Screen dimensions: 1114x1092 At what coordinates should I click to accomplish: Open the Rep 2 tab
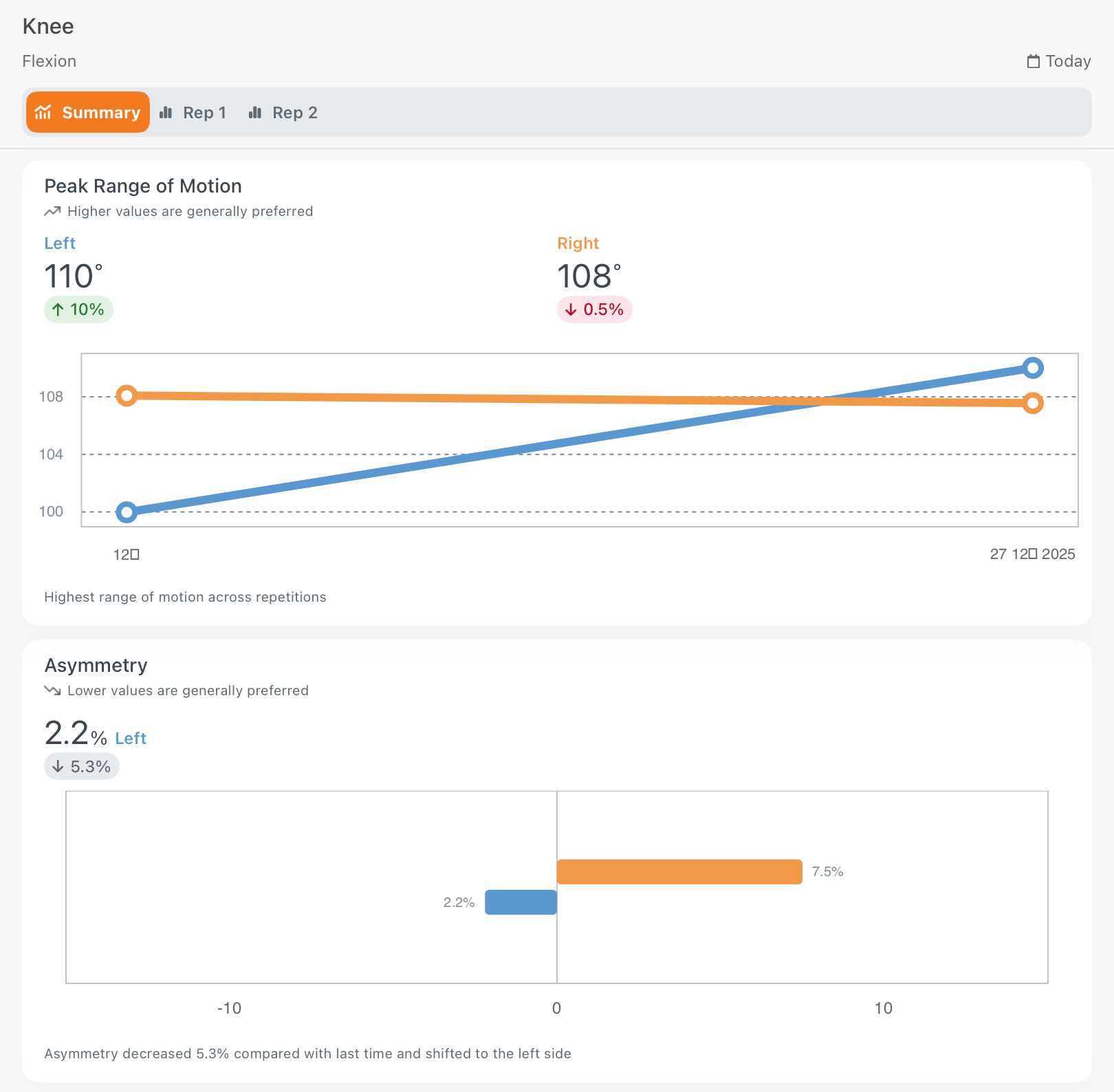(x=283, y=113)
